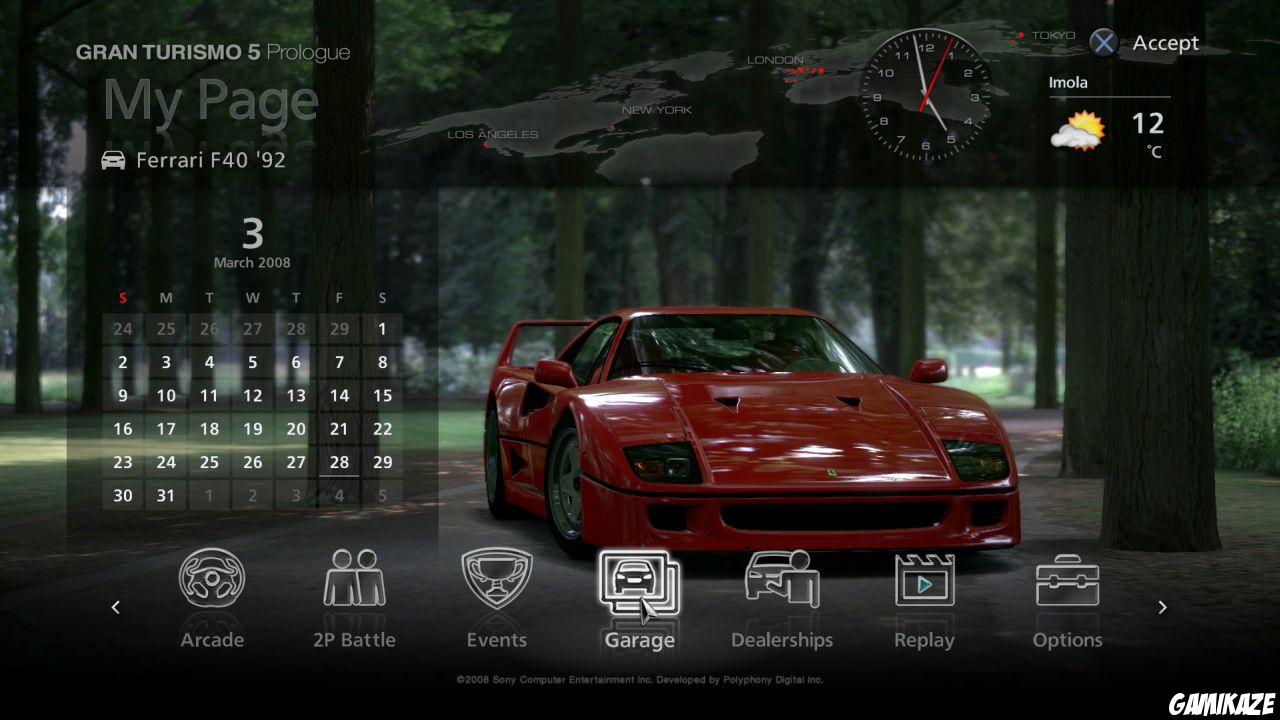Click the Los Angeles label on the map
Screen dimensions: 1280x720
tap(492, 135)
